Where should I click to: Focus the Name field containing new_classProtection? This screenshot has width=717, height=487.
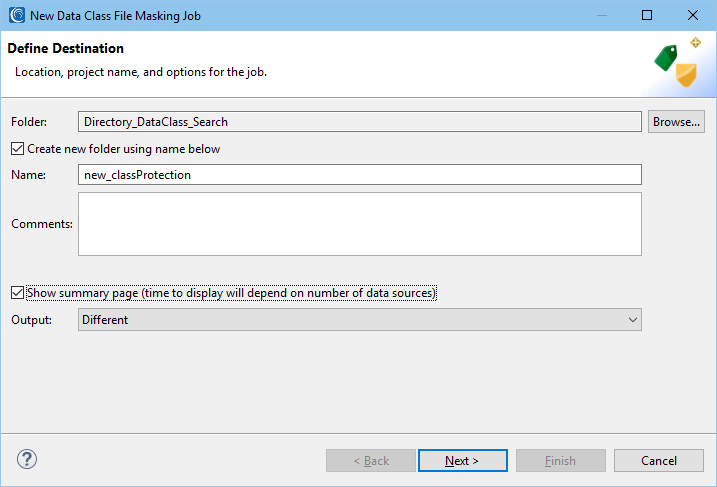click(x=360, y=175)
